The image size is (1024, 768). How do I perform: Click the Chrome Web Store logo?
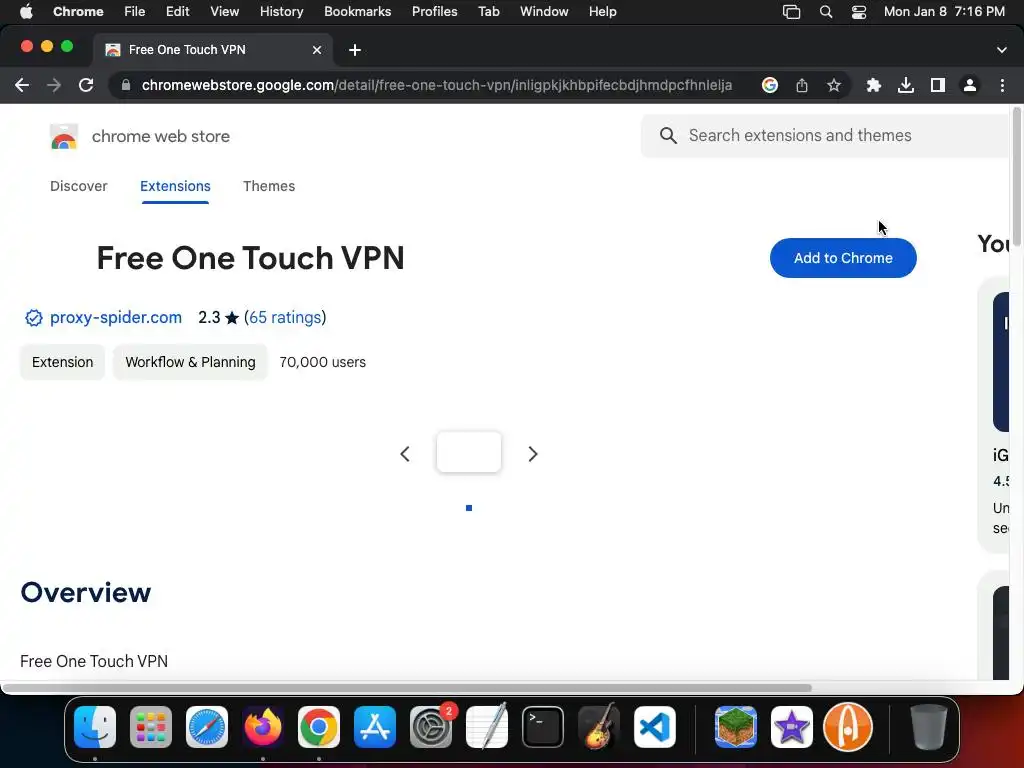point(63,136)
